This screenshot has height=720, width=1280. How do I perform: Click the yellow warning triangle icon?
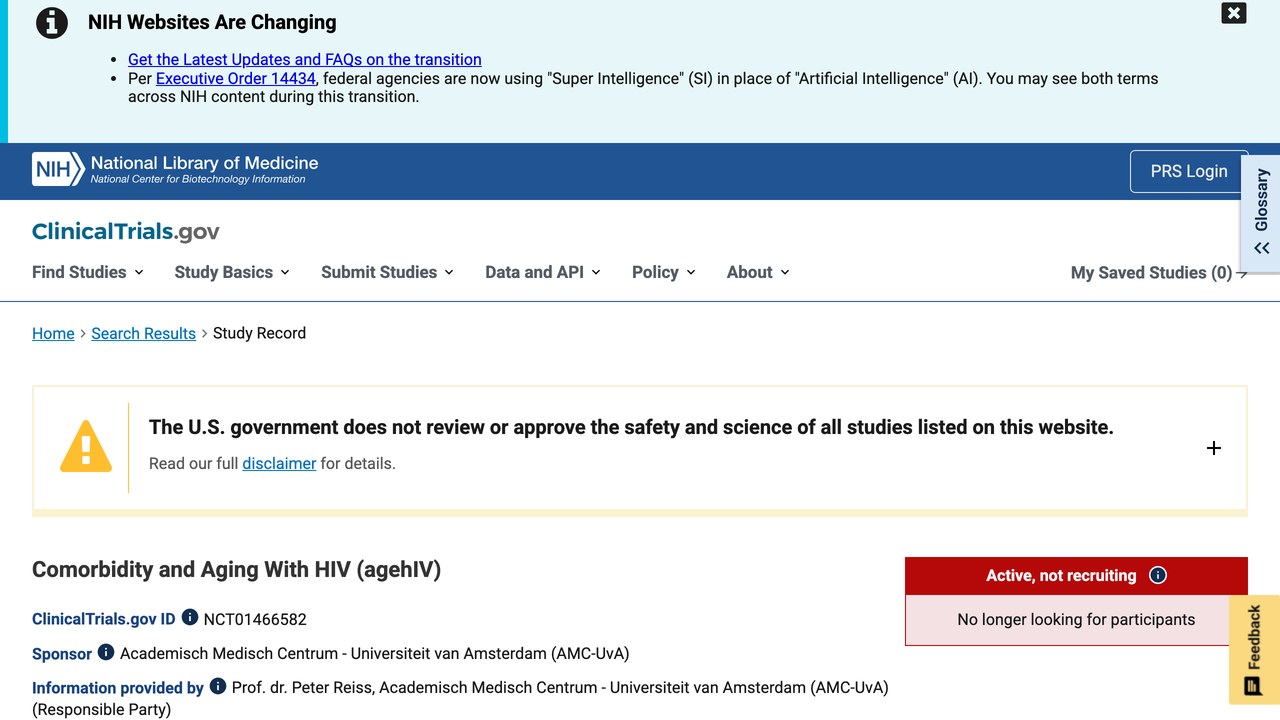pos(86,446)
